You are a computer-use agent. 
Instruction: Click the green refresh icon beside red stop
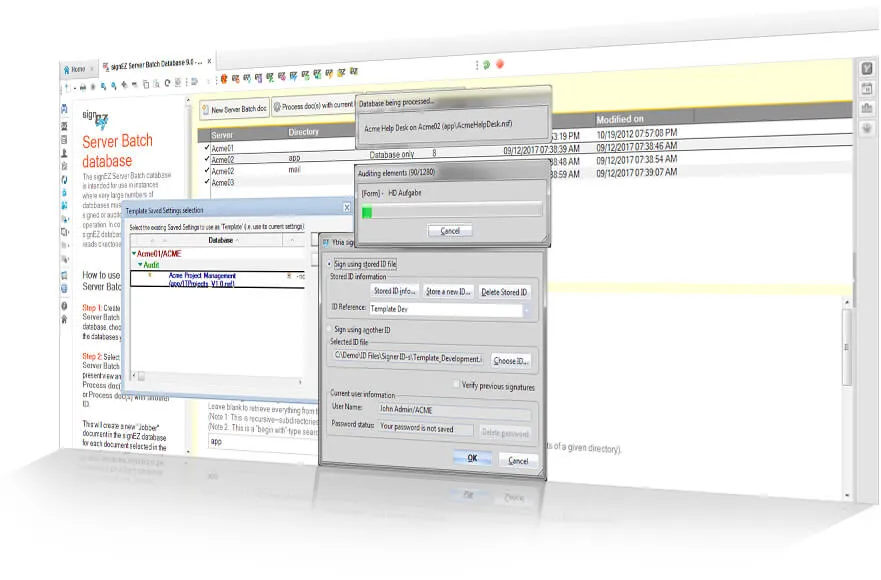coord(487,65)
